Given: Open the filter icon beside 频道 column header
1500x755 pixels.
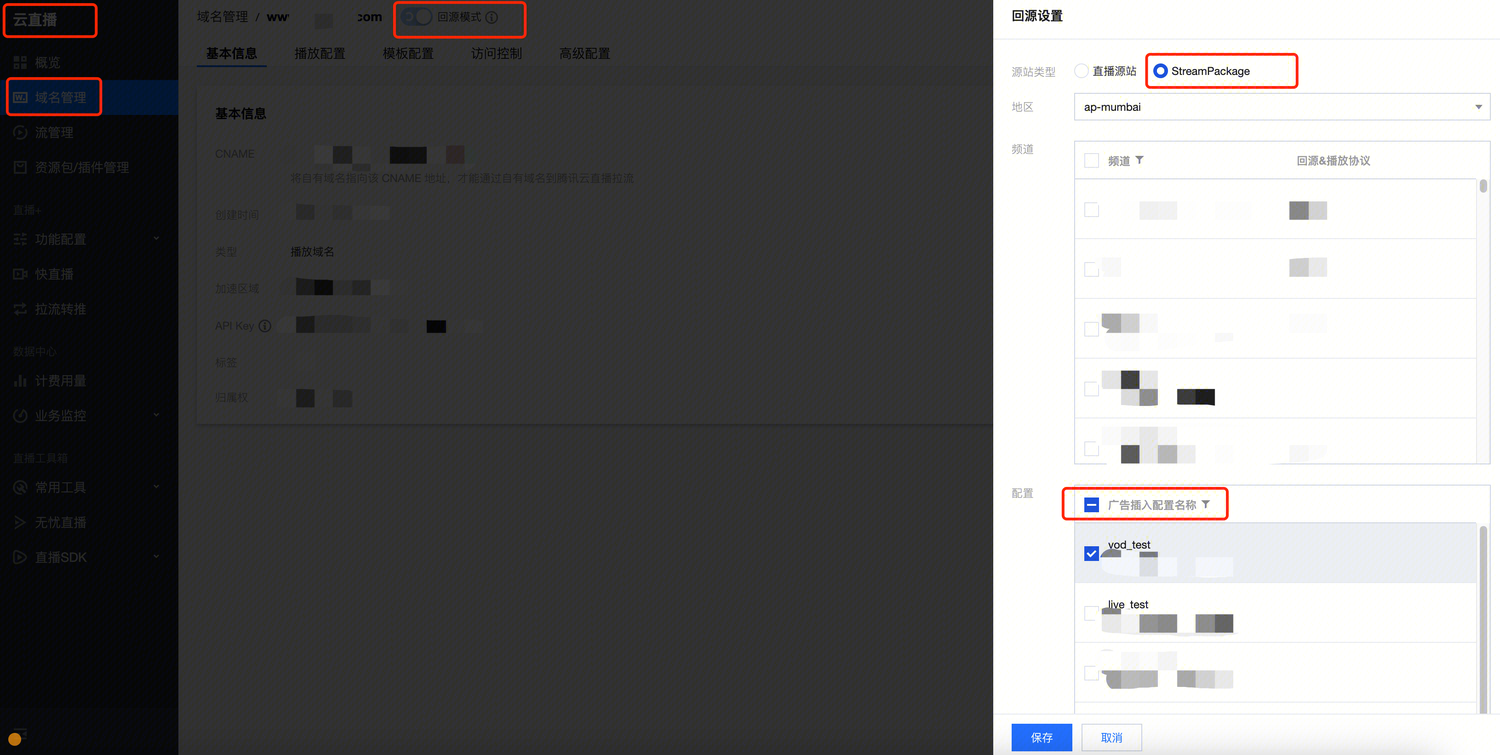Looking at the screenshot, I should click(1139, 161).
